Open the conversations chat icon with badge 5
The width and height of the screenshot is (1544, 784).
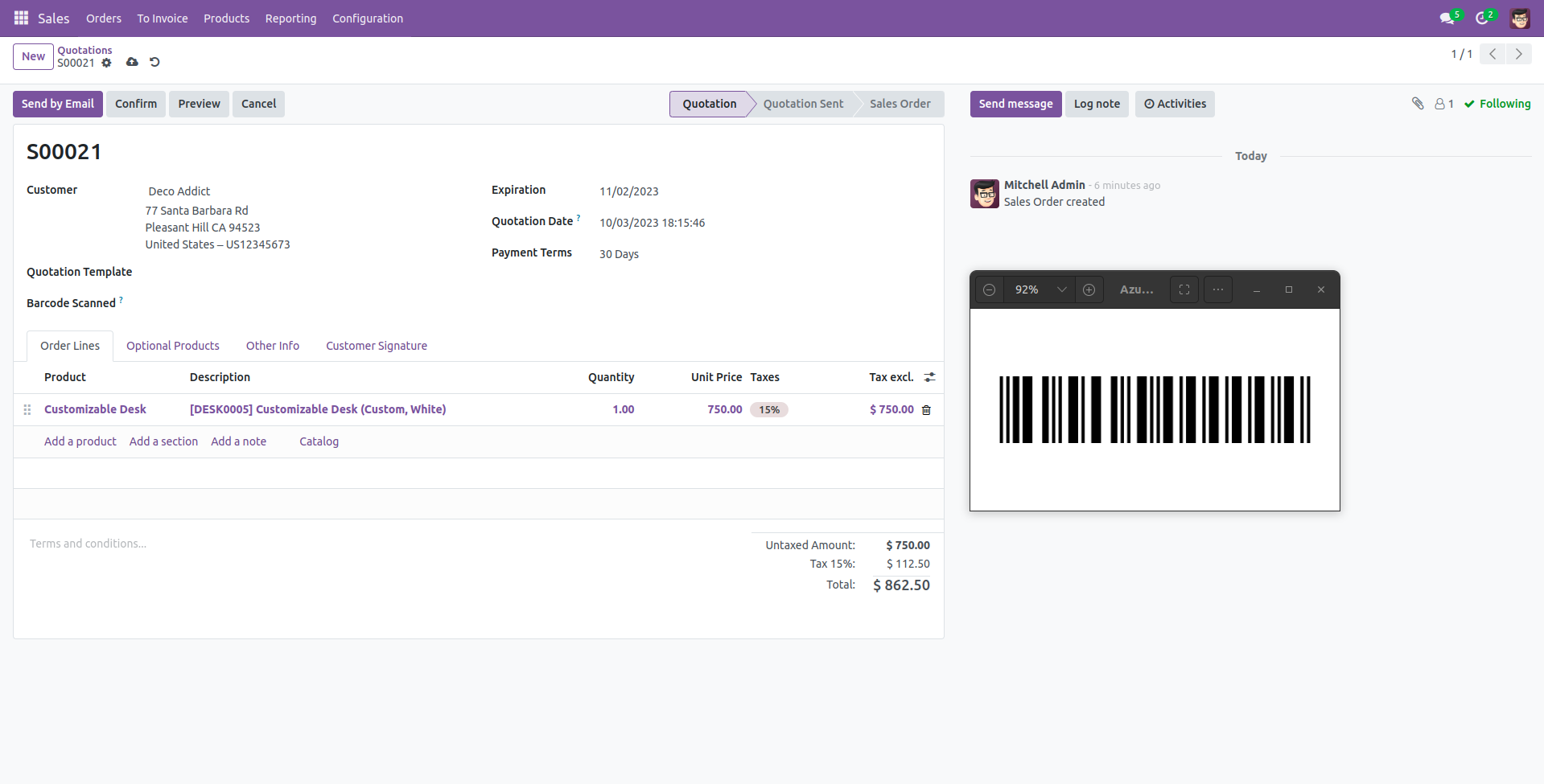pos(1447,18)
